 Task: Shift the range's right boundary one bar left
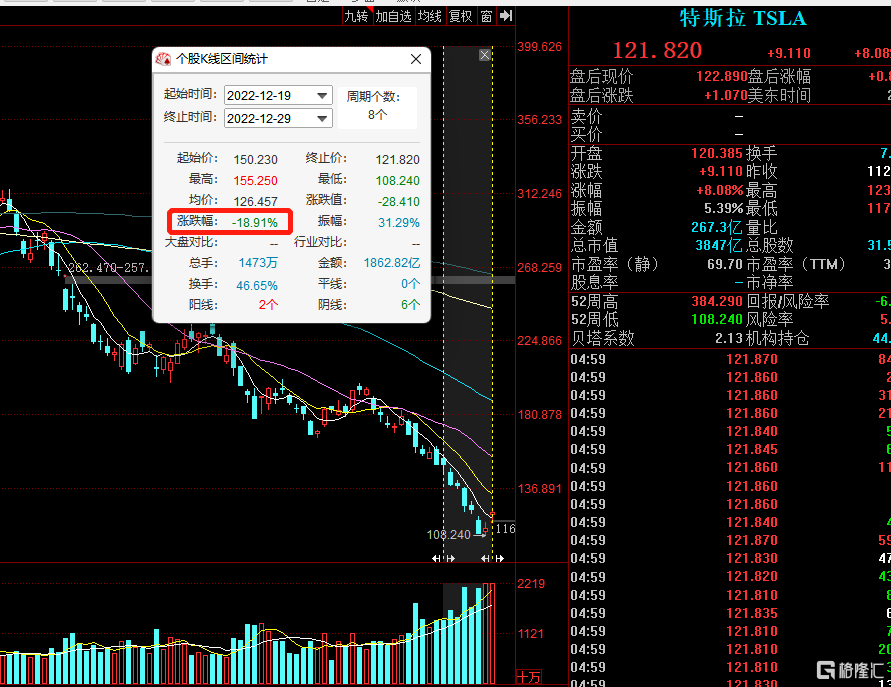485,559
